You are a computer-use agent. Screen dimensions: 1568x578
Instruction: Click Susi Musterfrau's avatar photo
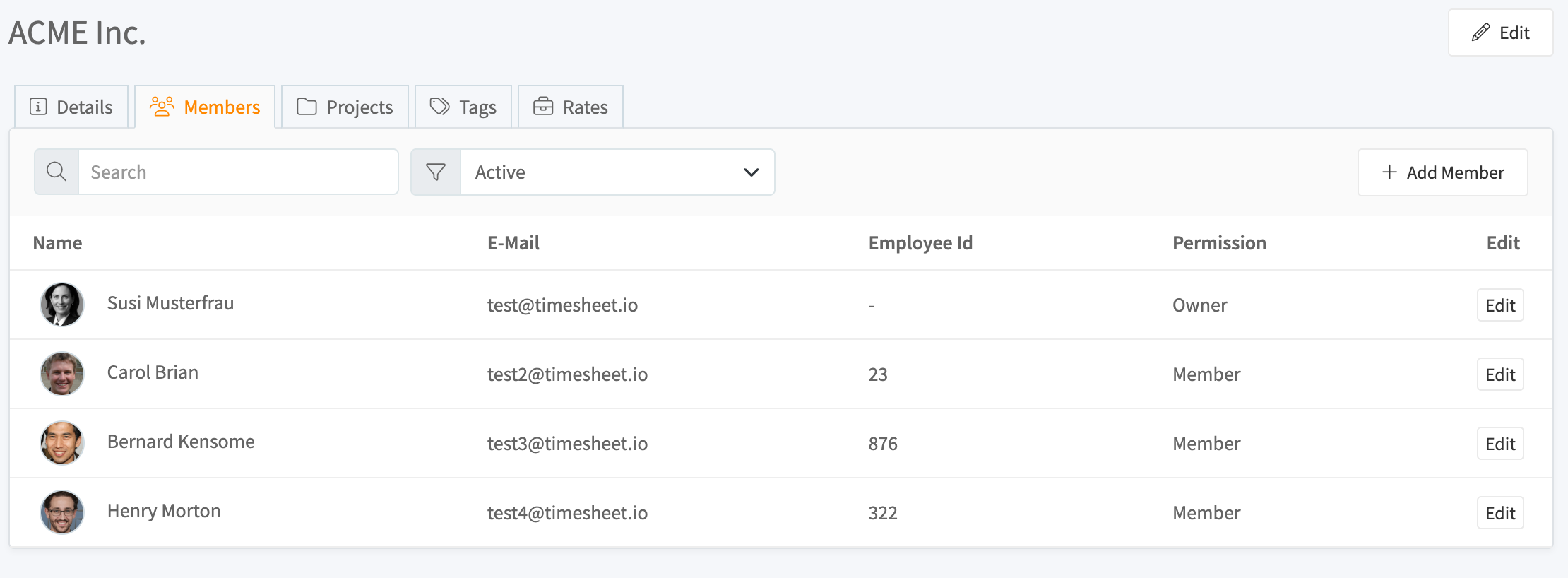[62, 305]
